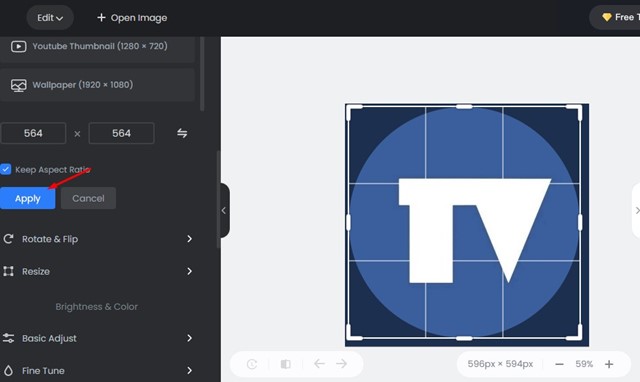This screenshot has height=382, width=640.
Task: Click the Free Trial diamond button
Action: click(x=616, y=18)
